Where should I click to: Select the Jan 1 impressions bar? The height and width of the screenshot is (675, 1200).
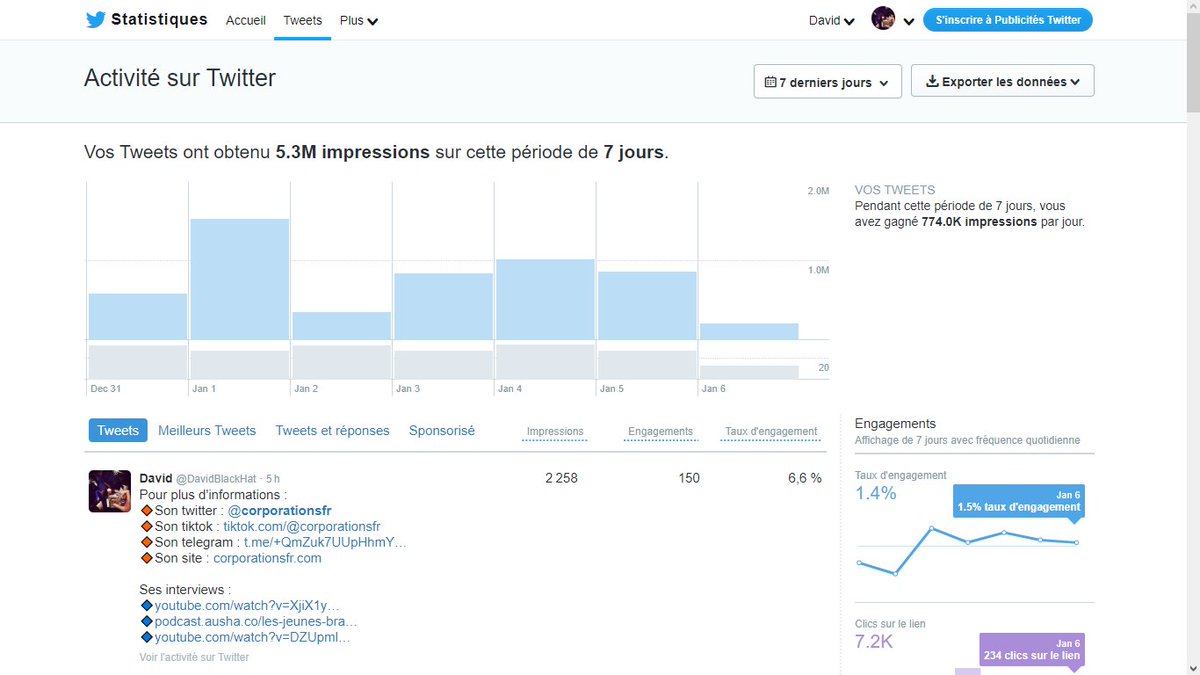[x=240, y=279]
